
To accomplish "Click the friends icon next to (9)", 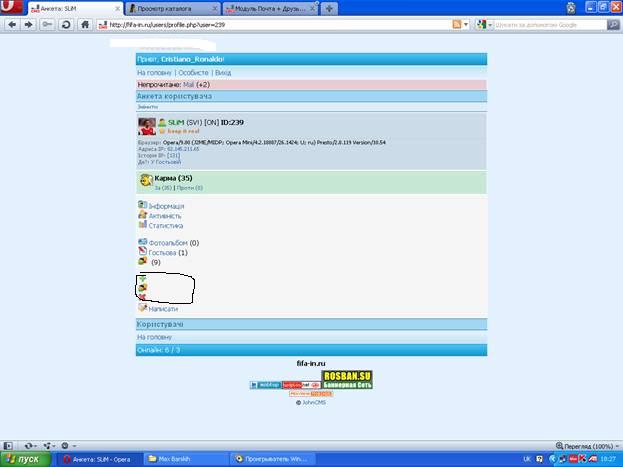I will coord(142,261).
